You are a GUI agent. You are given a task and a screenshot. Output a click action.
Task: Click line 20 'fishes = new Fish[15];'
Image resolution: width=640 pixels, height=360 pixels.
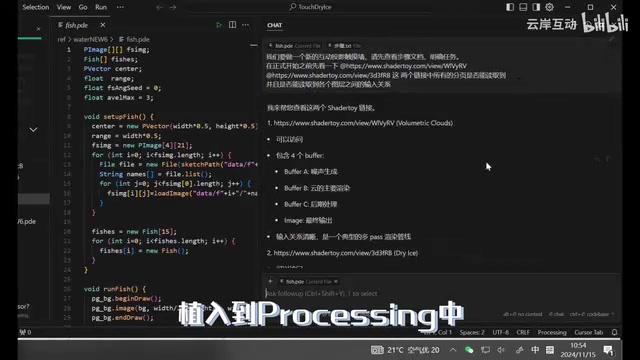pos(134,231)
